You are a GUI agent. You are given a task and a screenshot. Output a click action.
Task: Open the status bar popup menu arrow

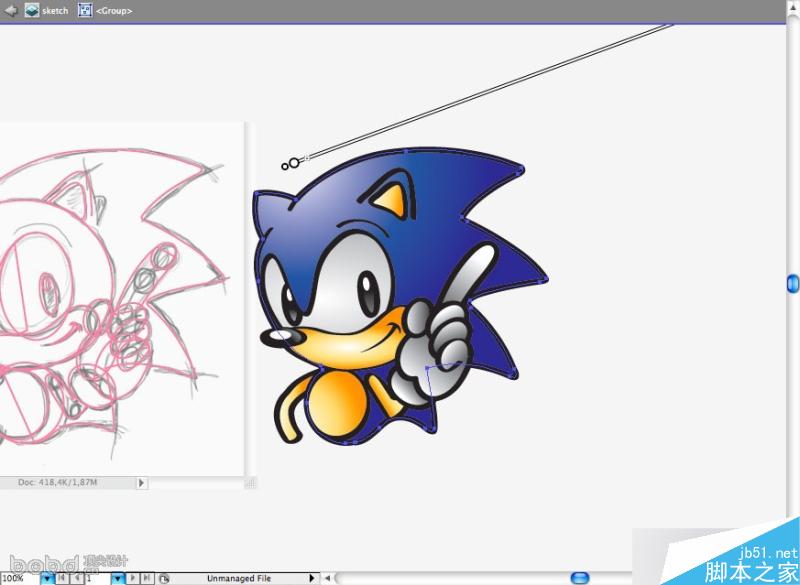click(312, 578)
